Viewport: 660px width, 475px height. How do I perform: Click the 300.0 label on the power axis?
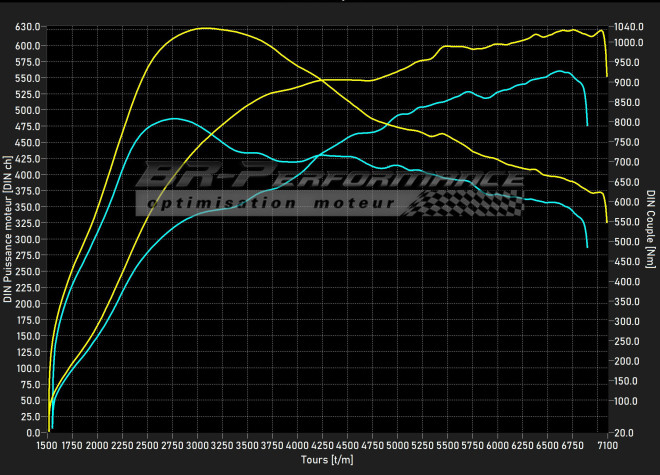pyautogui.click(x=27, y=239)
